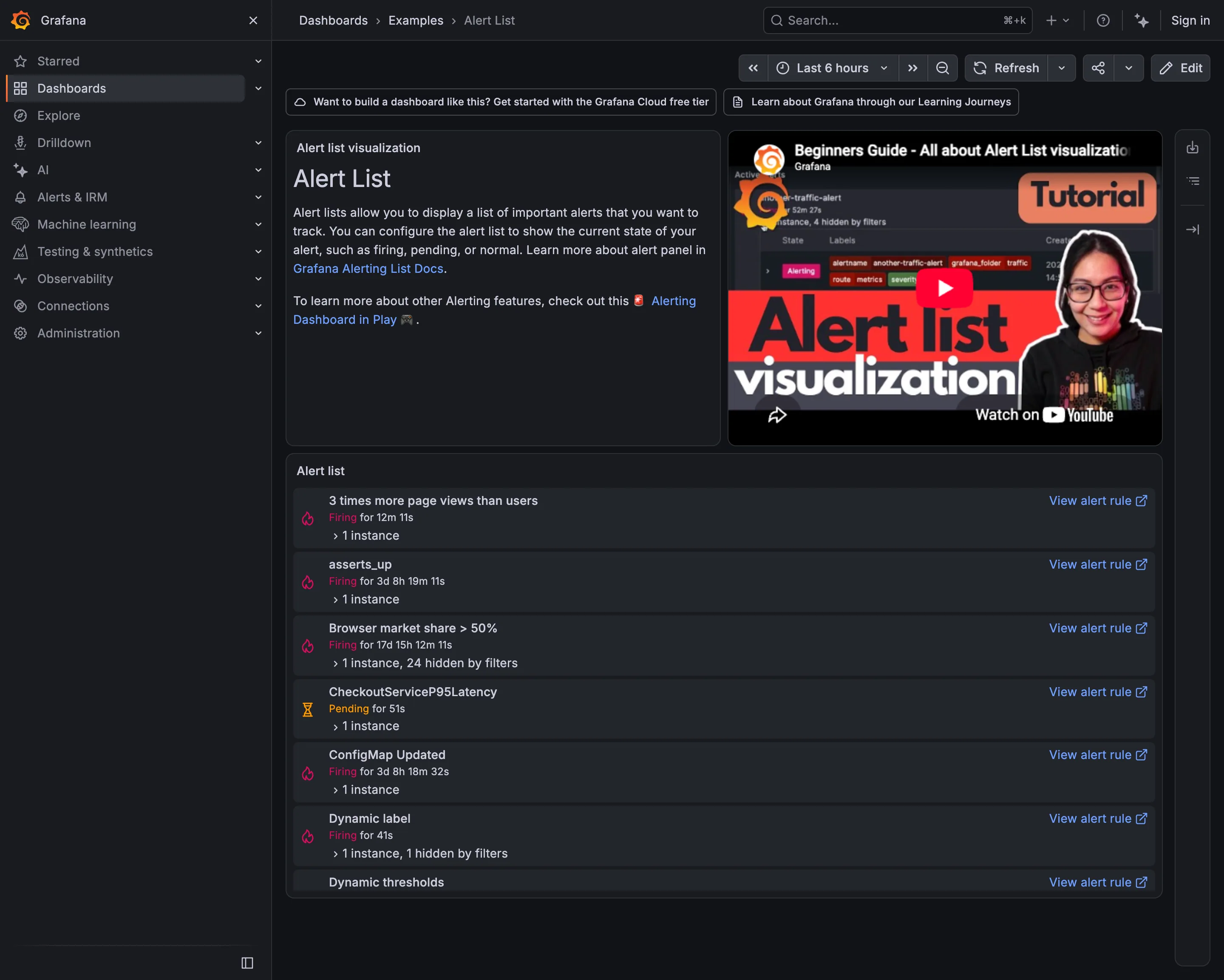This screenshot has height=980, width=1224.
Task: Expand the Dashboards section chevron
Action: [x=258, y=88]
